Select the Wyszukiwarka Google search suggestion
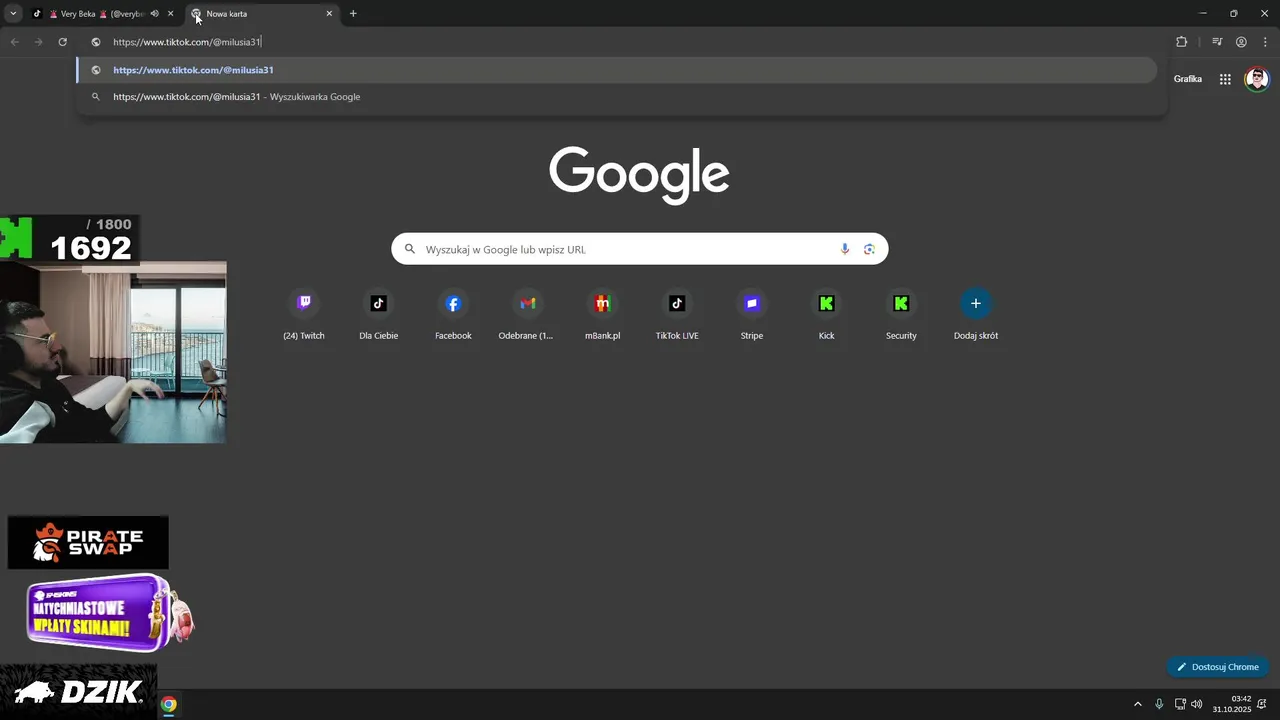The image size is (1280, 720). click(x=616, y=97)
